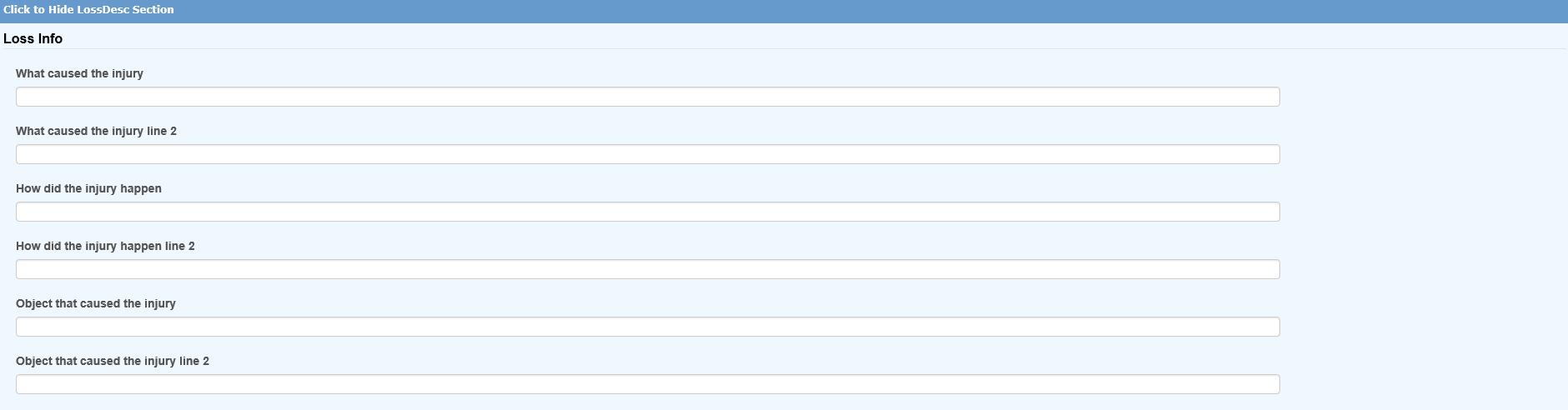Image resolution: width=1568 pixels, height=410 pixels.
Task: Click the 'What caused the injury' label
Action: click(79, 73)
